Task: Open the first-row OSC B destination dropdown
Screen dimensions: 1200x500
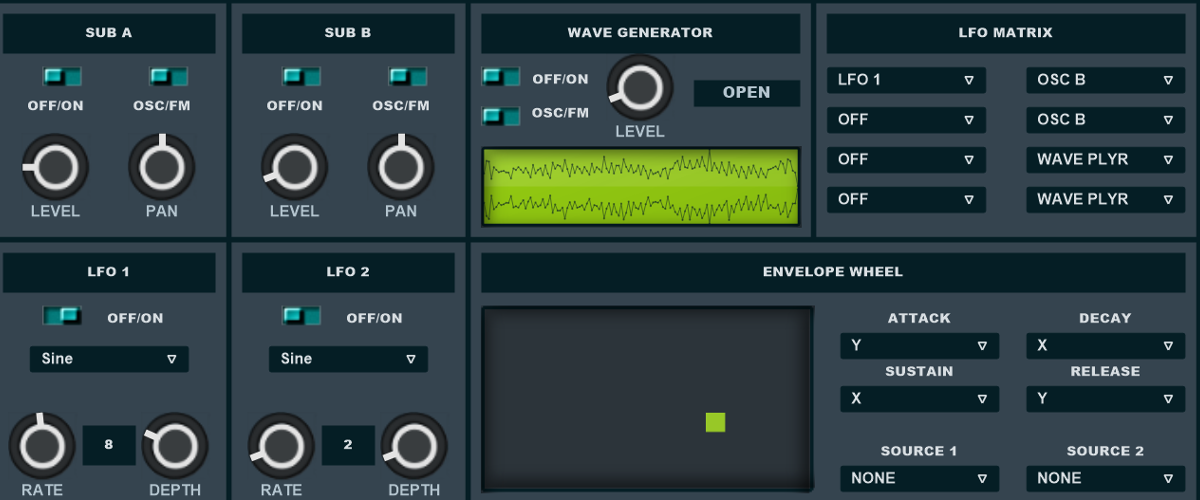Action: click(1106, 80)
